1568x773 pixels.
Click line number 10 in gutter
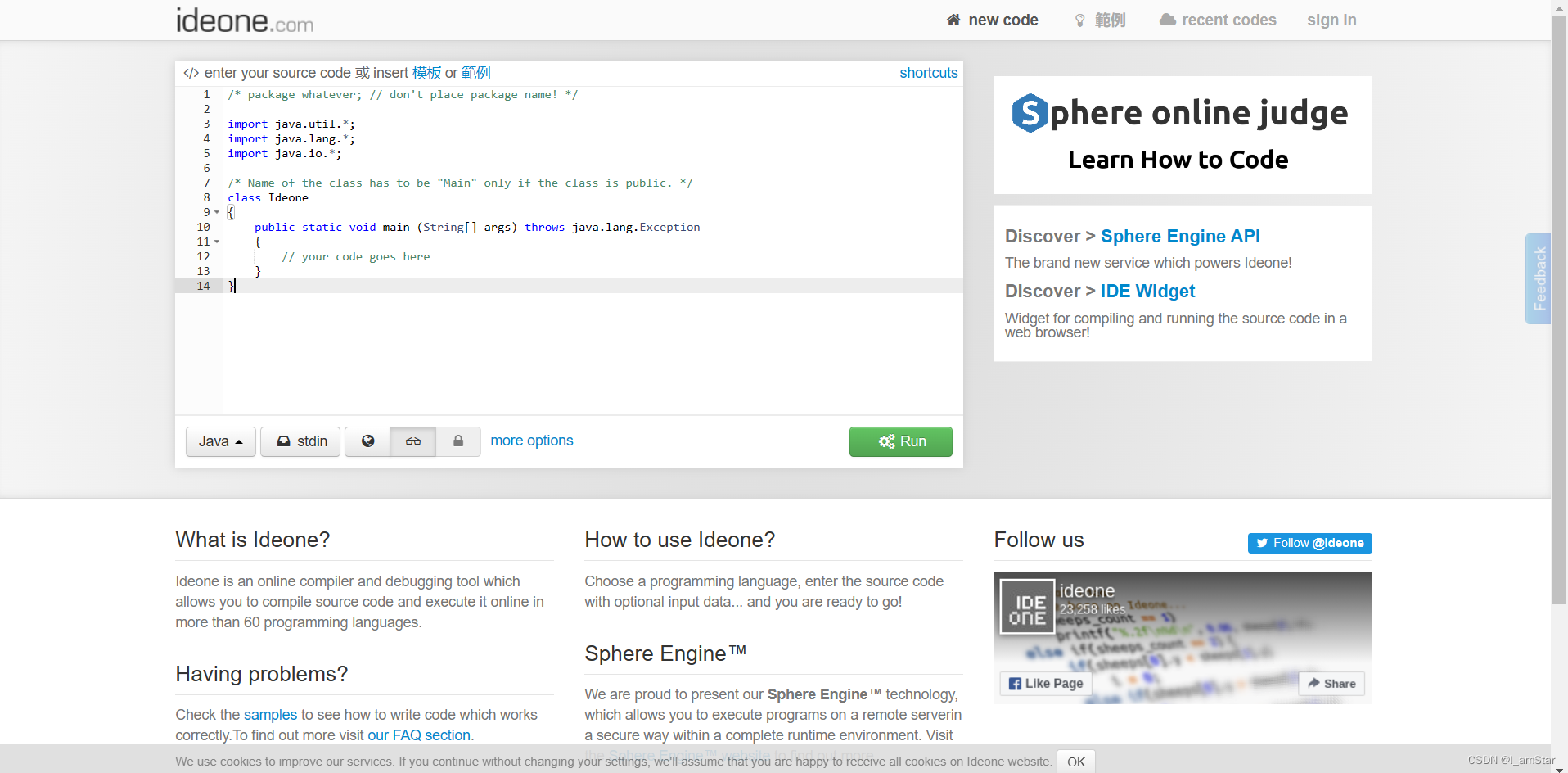204,227
